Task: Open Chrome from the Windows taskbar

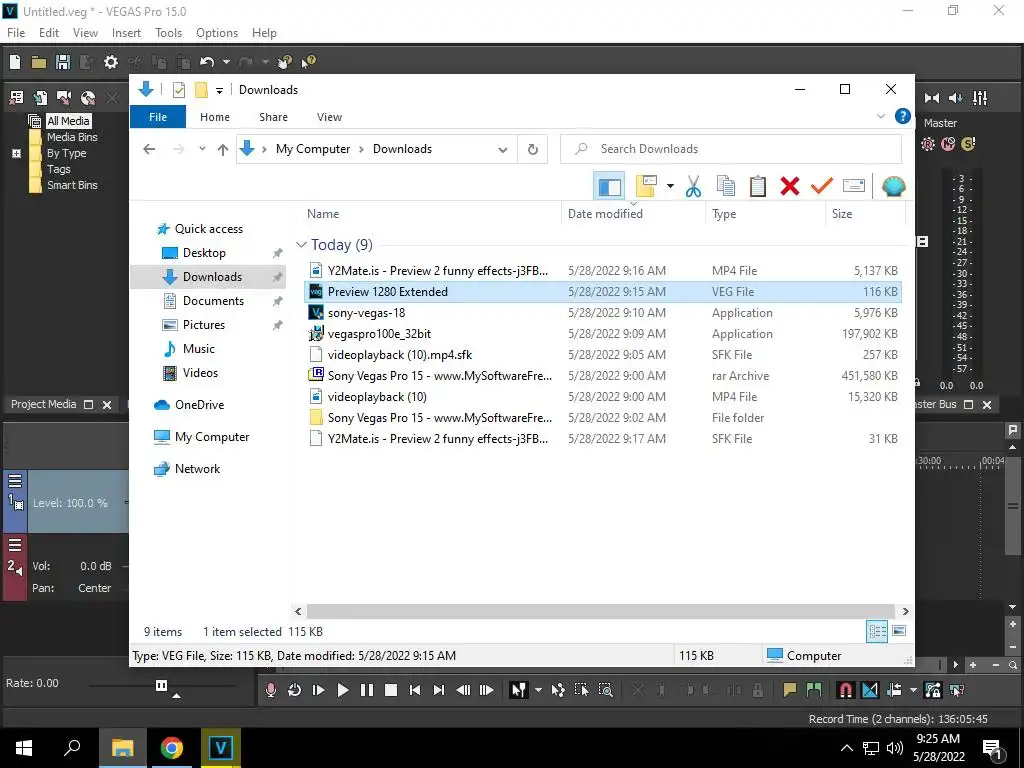Action: (x=172, y=748)
